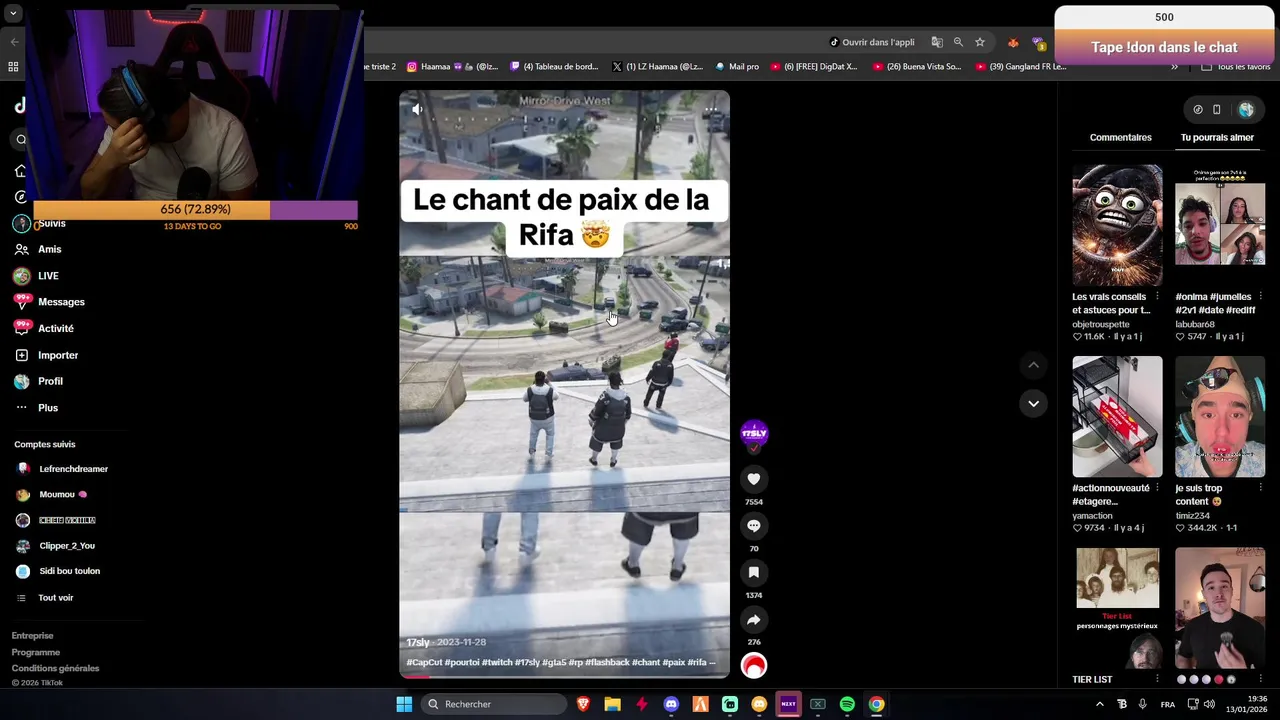The width and height of the screenshot is (1280, 720).
Task: Expand the Plus menu in sidebar
Action: [48, 408]
